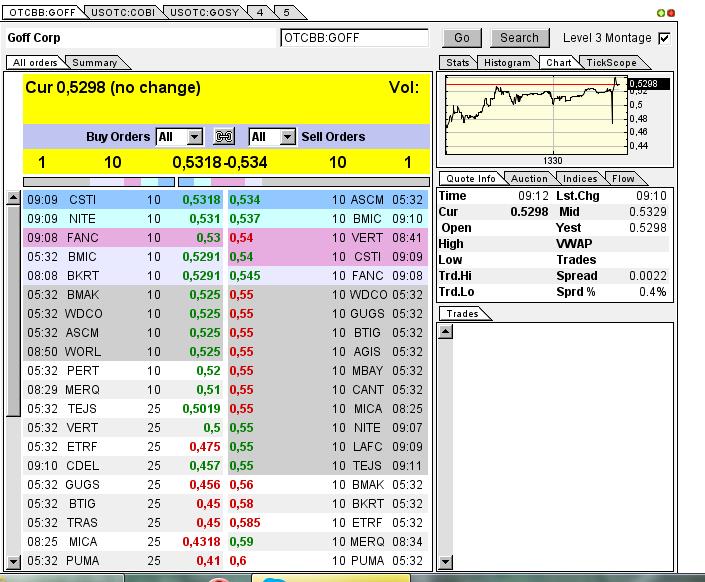Click the best bid-ask 0,5318-0,534 summary

220,162
